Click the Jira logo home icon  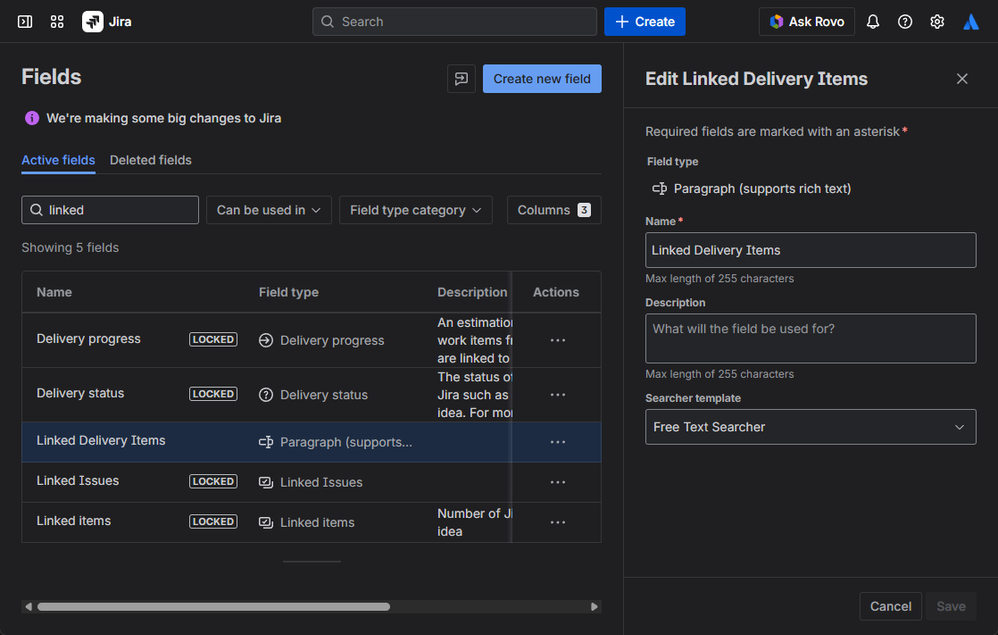[93, 21]
